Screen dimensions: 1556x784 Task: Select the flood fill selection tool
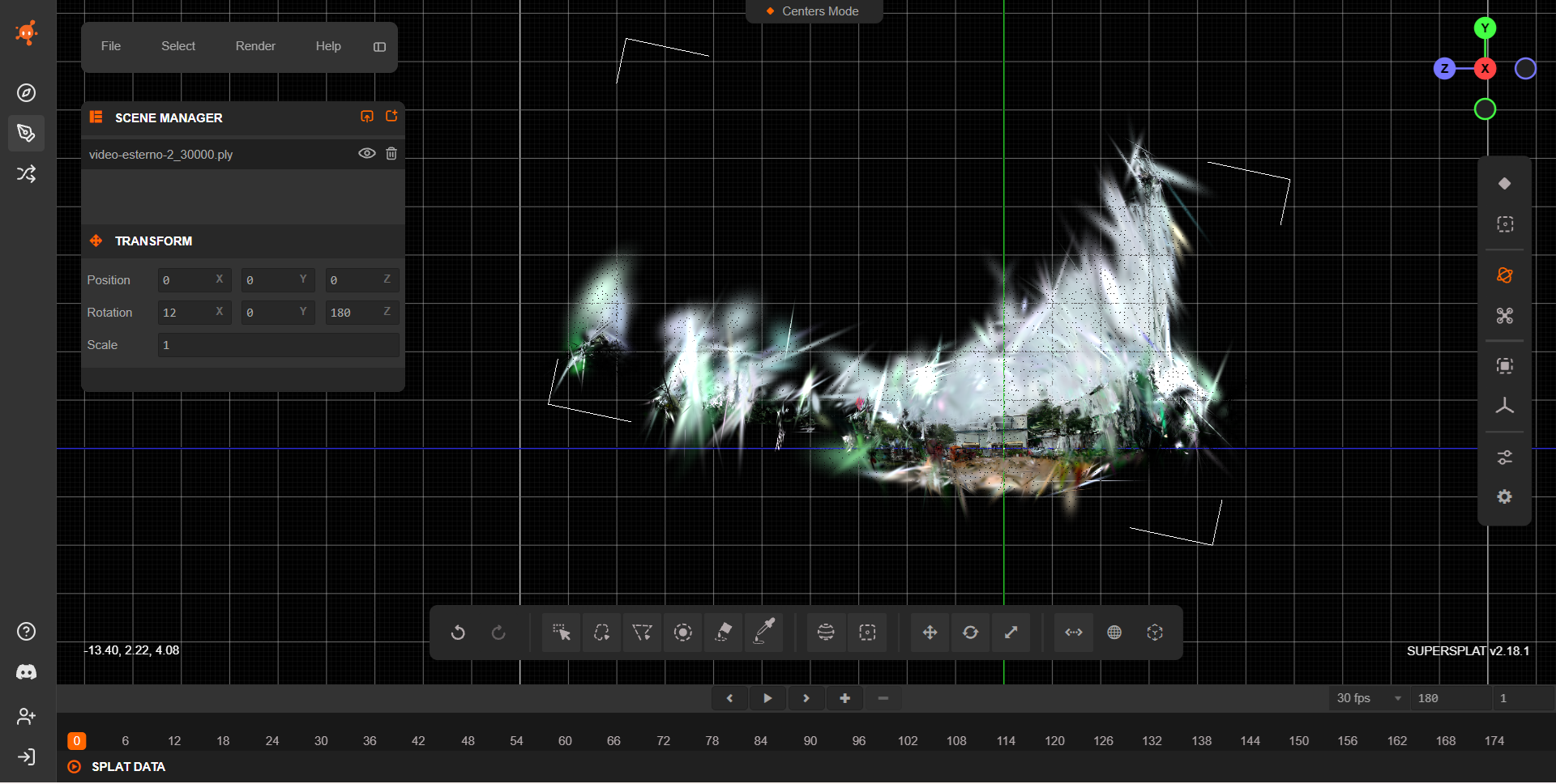(724, 633)
